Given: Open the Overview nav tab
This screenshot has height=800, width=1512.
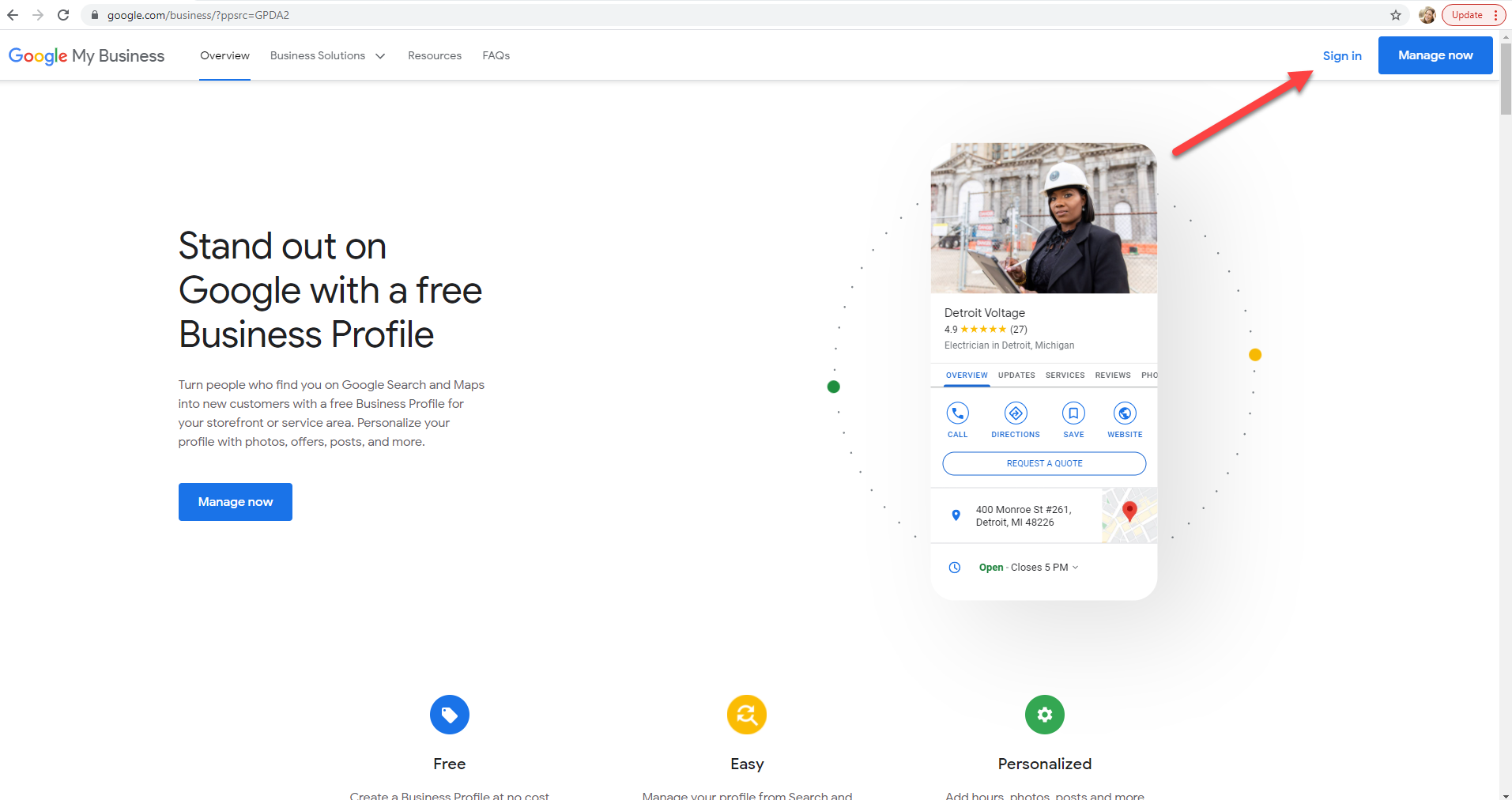Looking at the screenshot, I should 224,55.
